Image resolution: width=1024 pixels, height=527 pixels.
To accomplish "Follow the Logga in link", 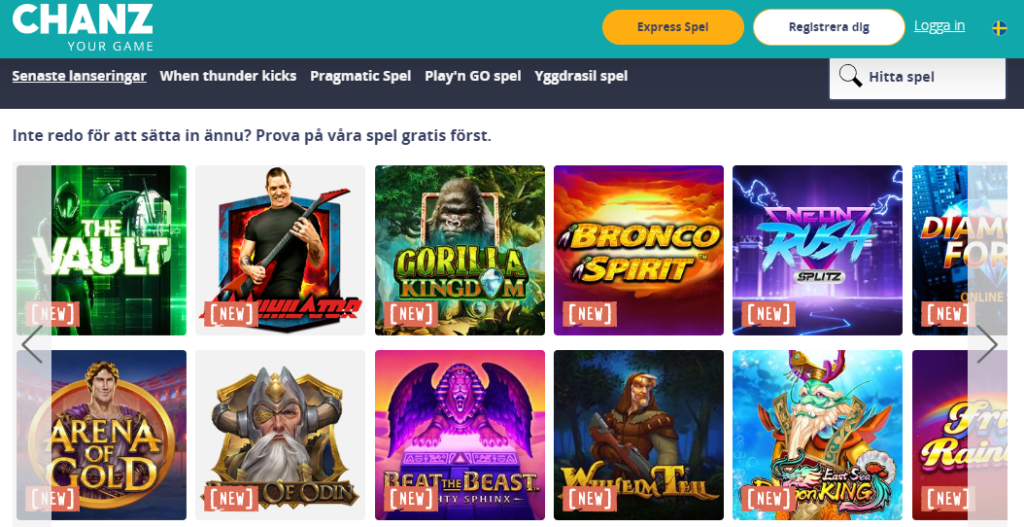I will (x=939, y=25).
